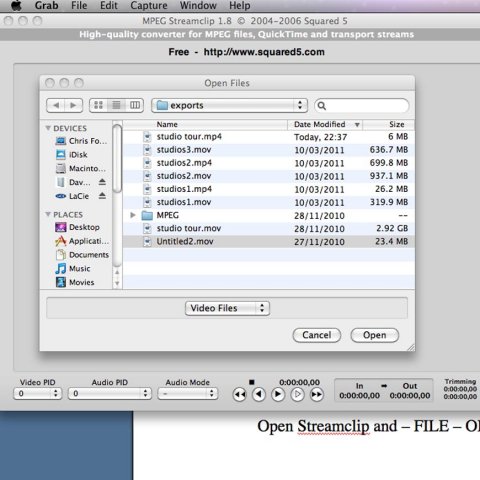The image size is (480, 480).
Task: Sort by the Name column header
Action: [205, 124]
